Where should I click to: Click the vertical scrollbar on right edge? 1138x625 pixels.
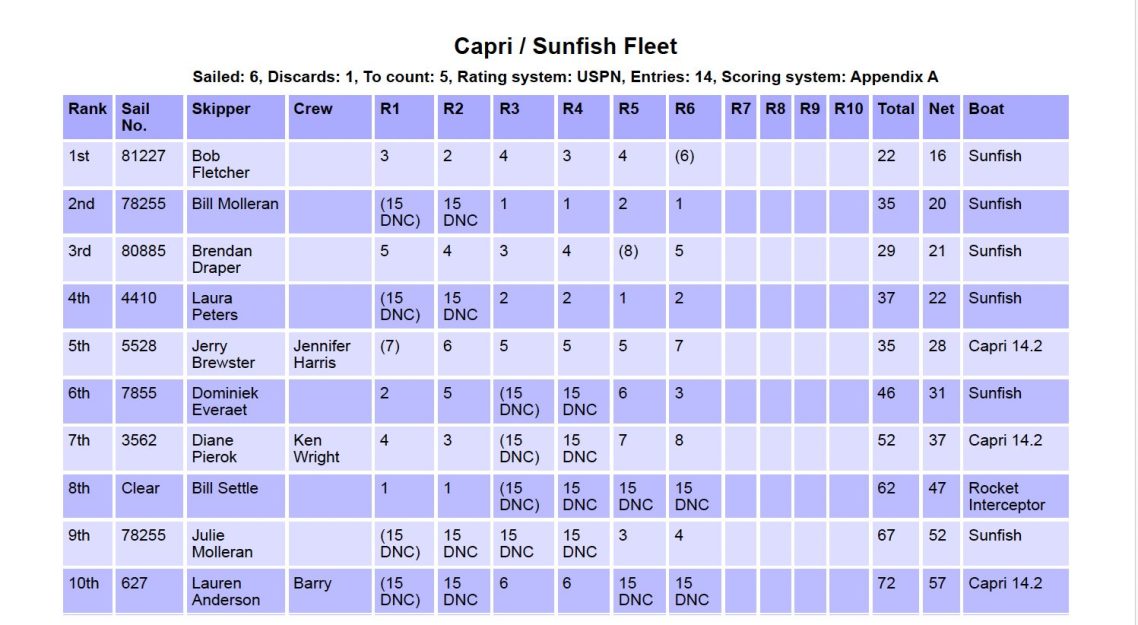click(1136, 312)
